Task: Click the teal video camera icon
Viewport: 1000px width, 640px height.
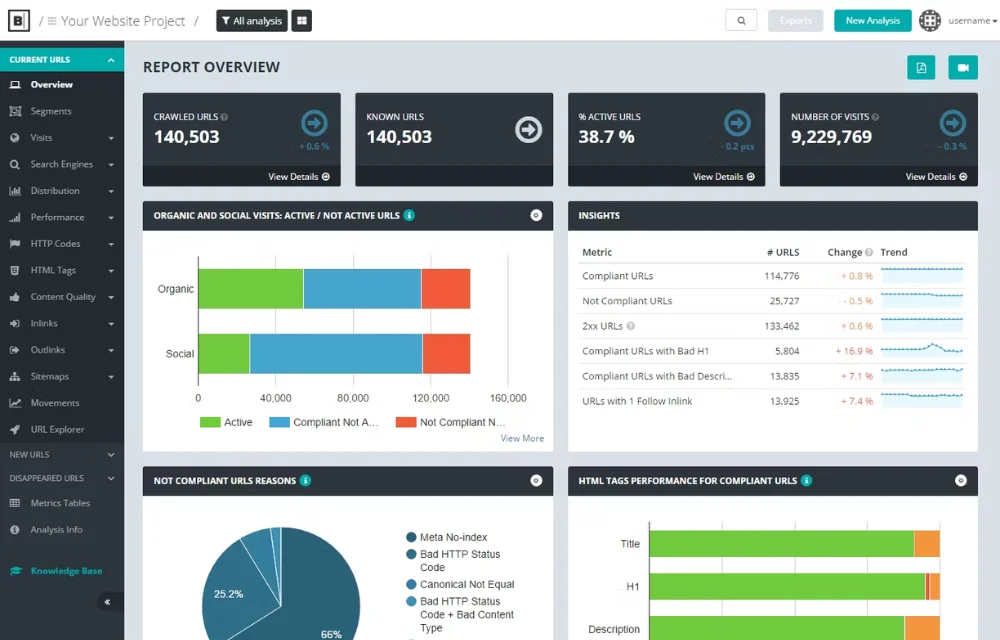Action: pyautogui.click(x=962, y=67)
